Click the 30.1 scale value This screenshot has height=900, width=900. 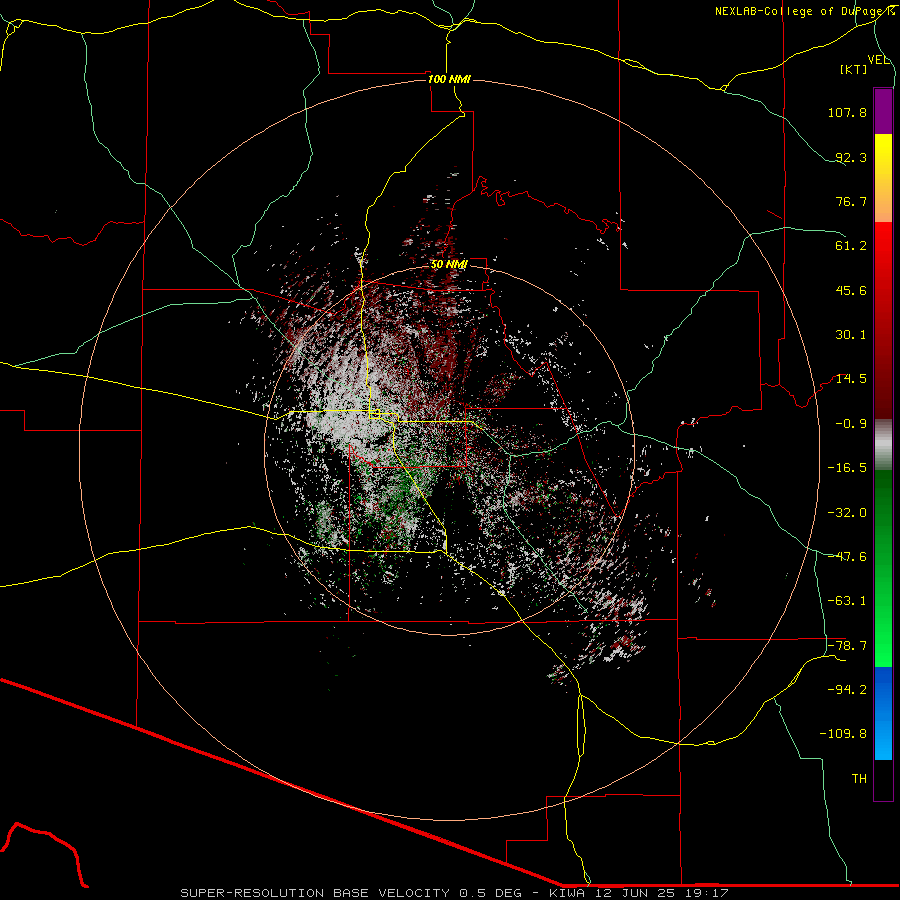pos(851,335)
